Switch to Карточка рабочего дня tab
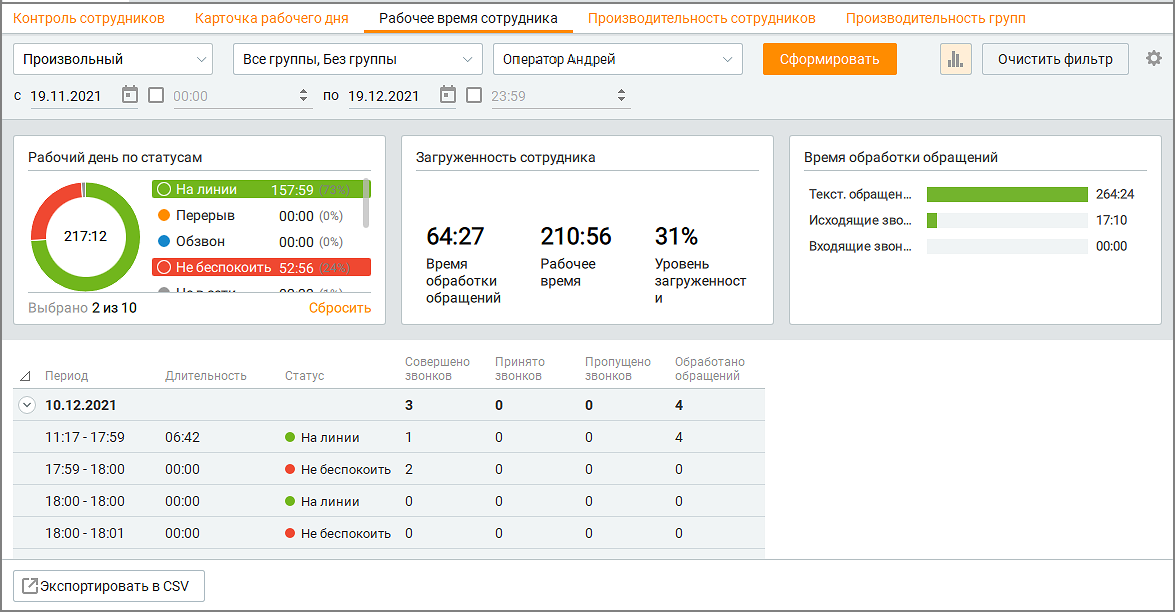The height and width of the screenshot is (612, 1175). [x=271, y=18]
